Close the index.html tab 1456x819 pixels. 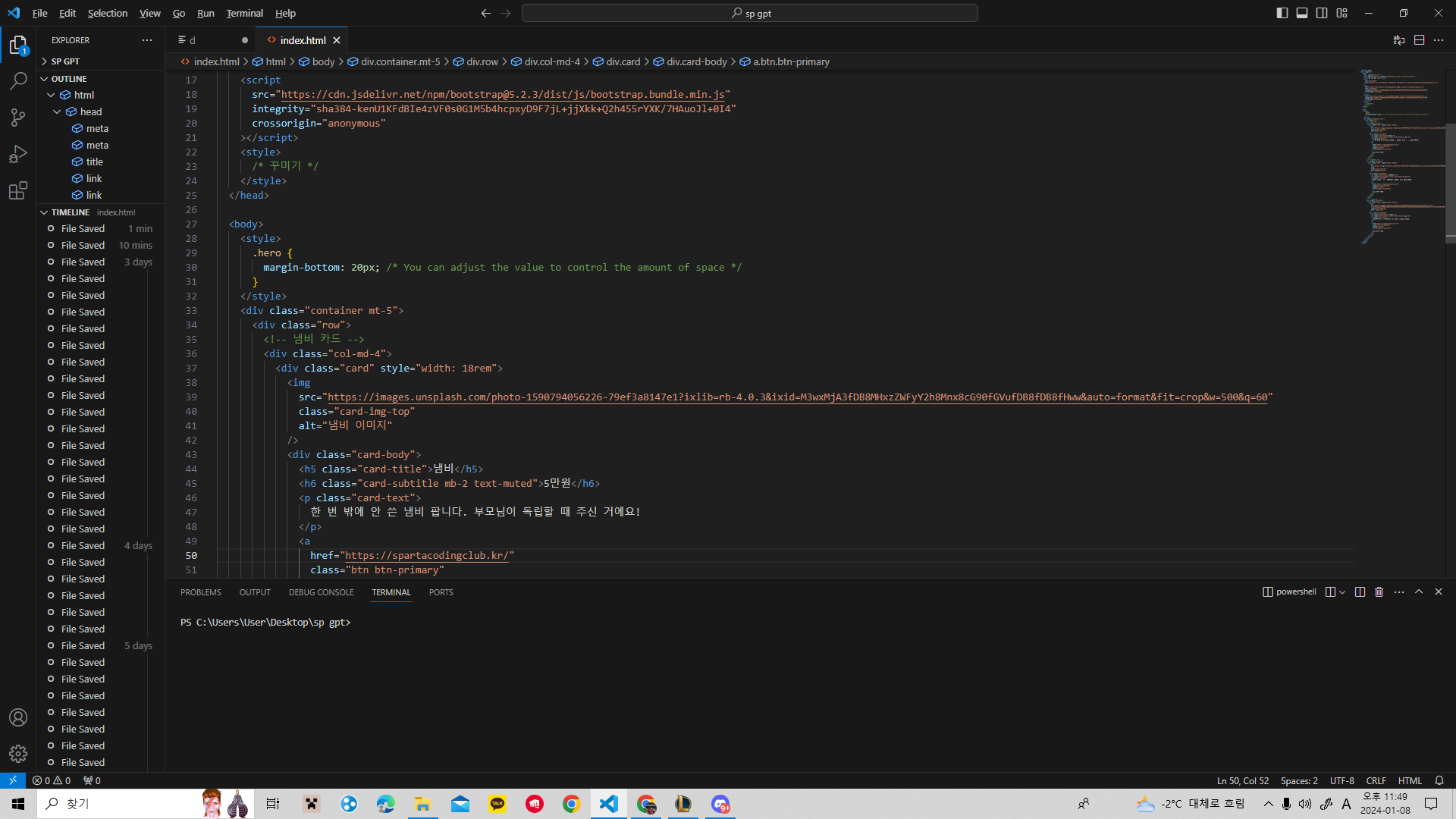tap(337, 40)
